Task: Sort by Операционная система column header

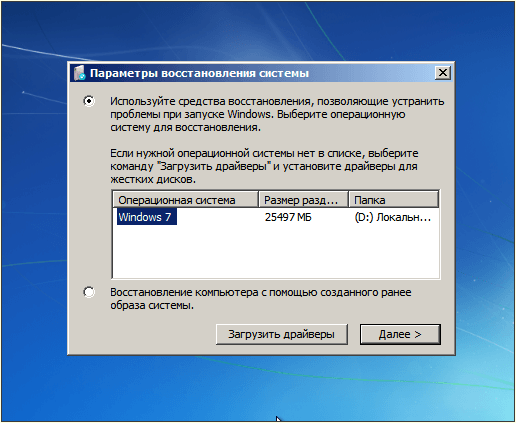Action: (186, 200)
